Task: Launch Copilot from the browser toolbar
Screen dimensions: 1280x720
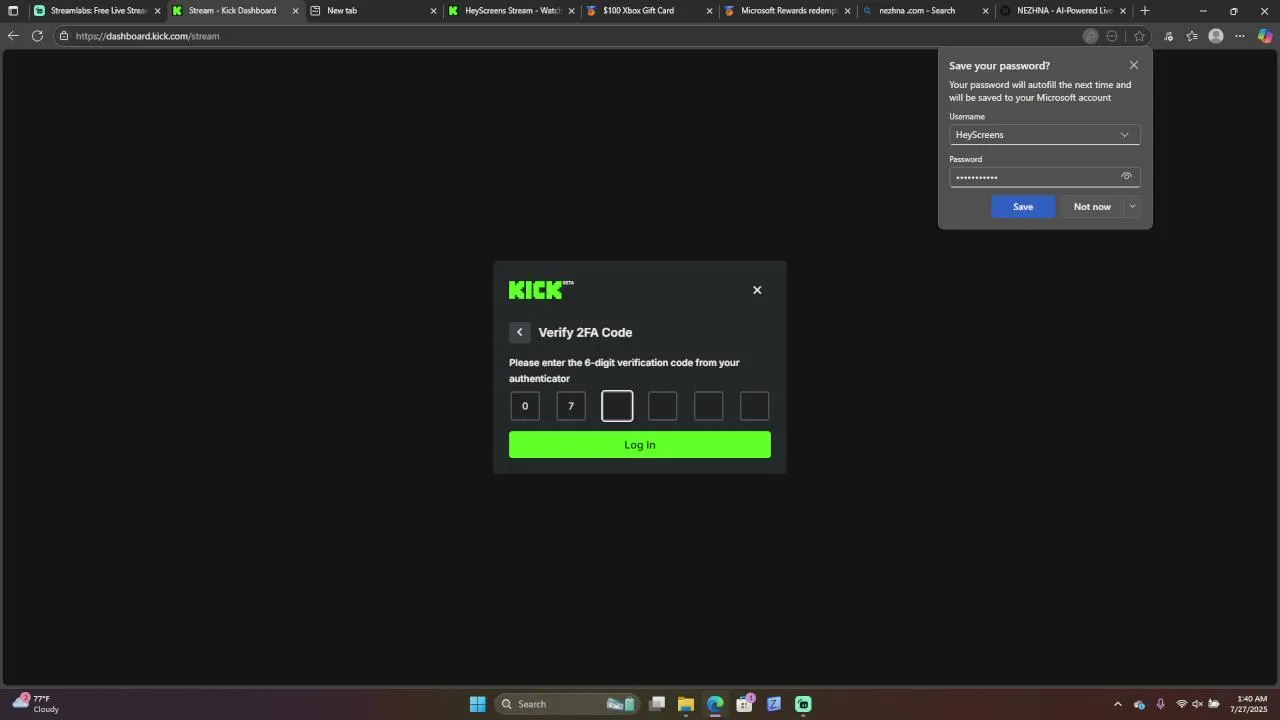Action: click(1265, 36)
